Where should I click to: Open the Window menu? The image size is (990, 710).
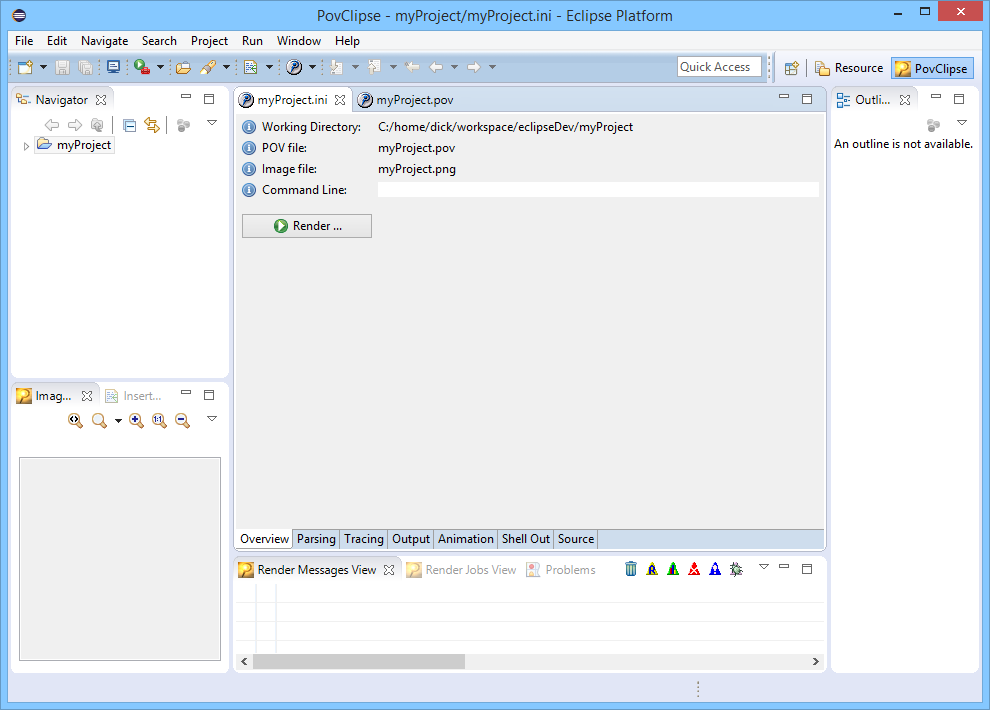[x=299, y=40]
